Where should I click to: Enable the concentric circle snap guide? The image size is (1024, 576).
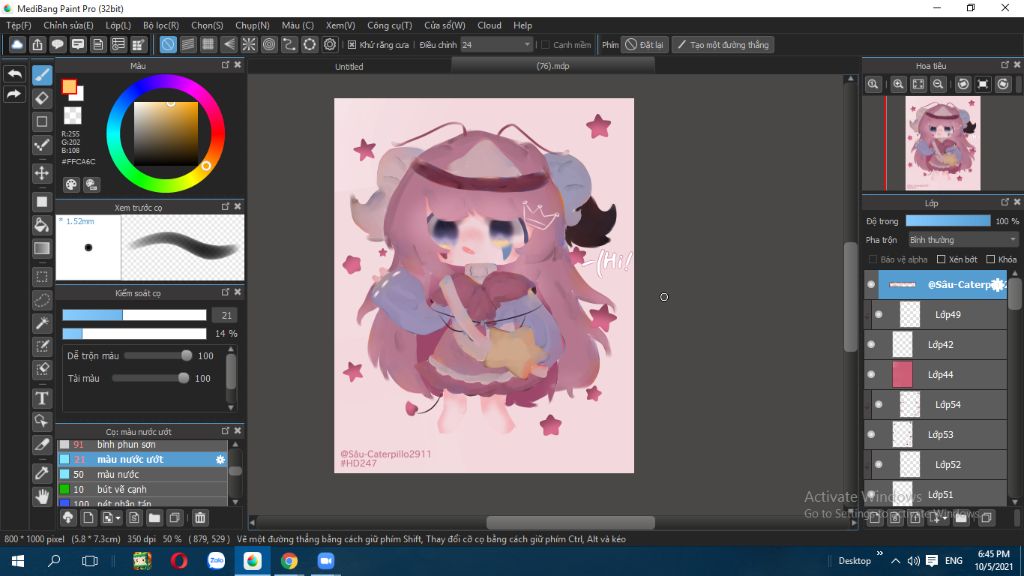click(x=269, y=44)
